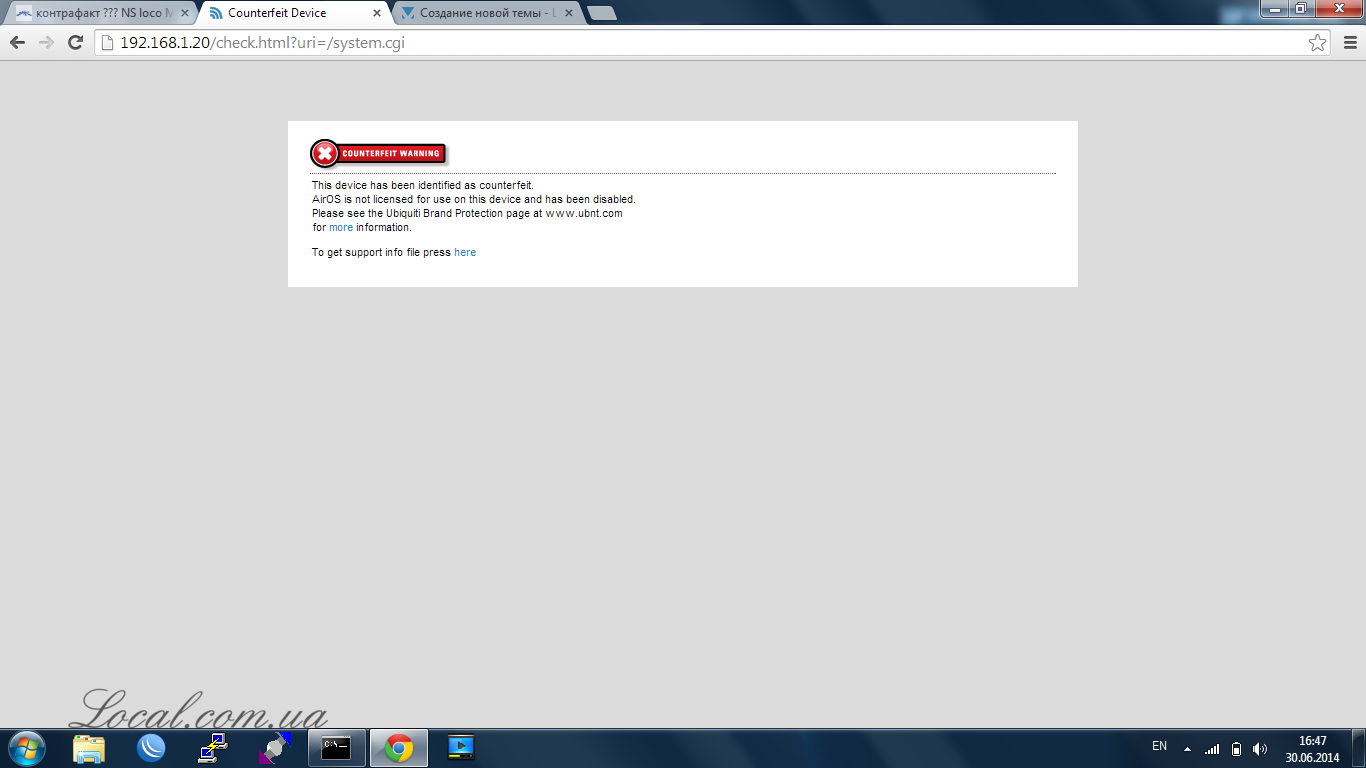
Task: Click the battery power tray icon
Action: [x=1236, y=748]
